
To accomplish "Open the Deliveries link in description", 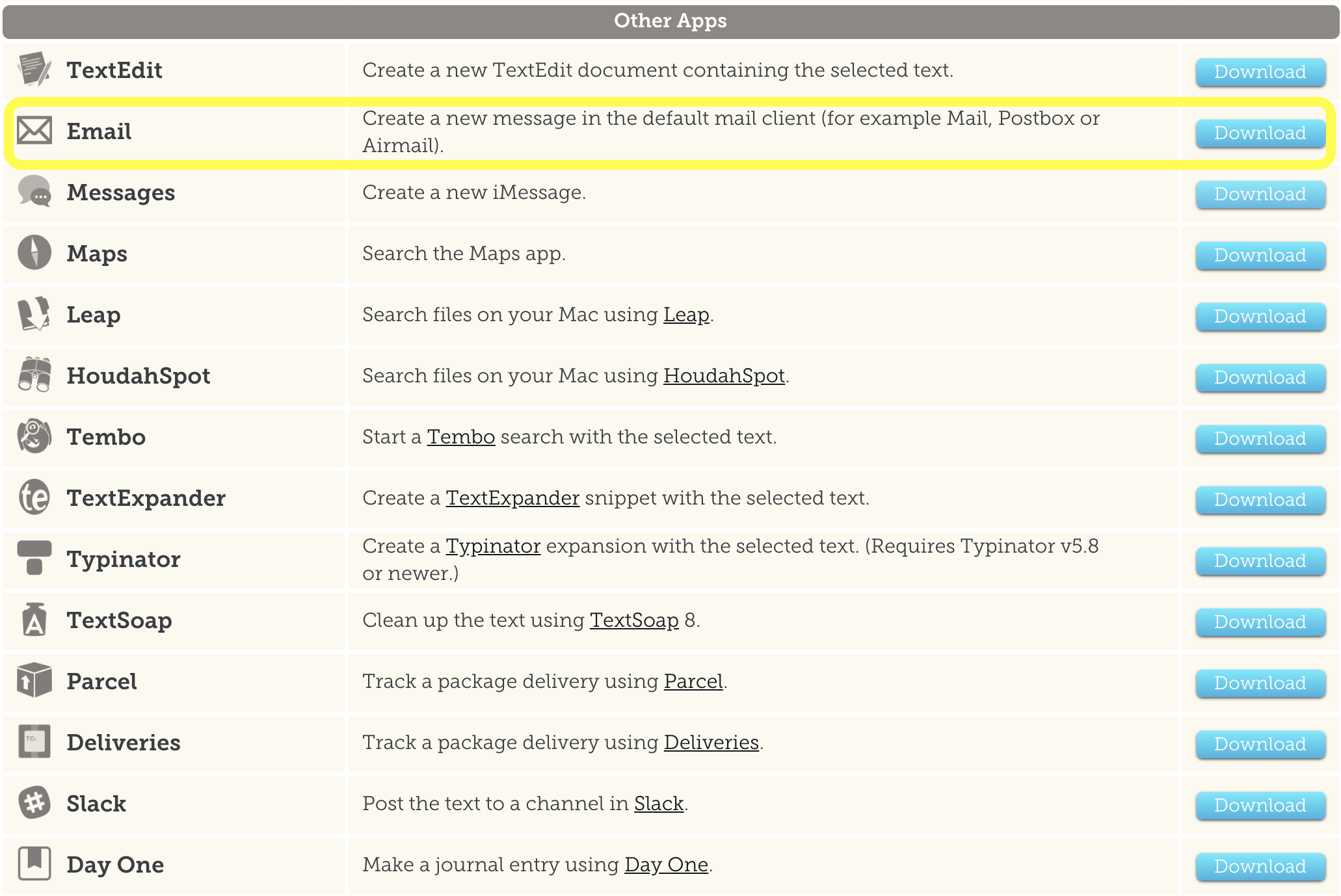I will [711, 743].
